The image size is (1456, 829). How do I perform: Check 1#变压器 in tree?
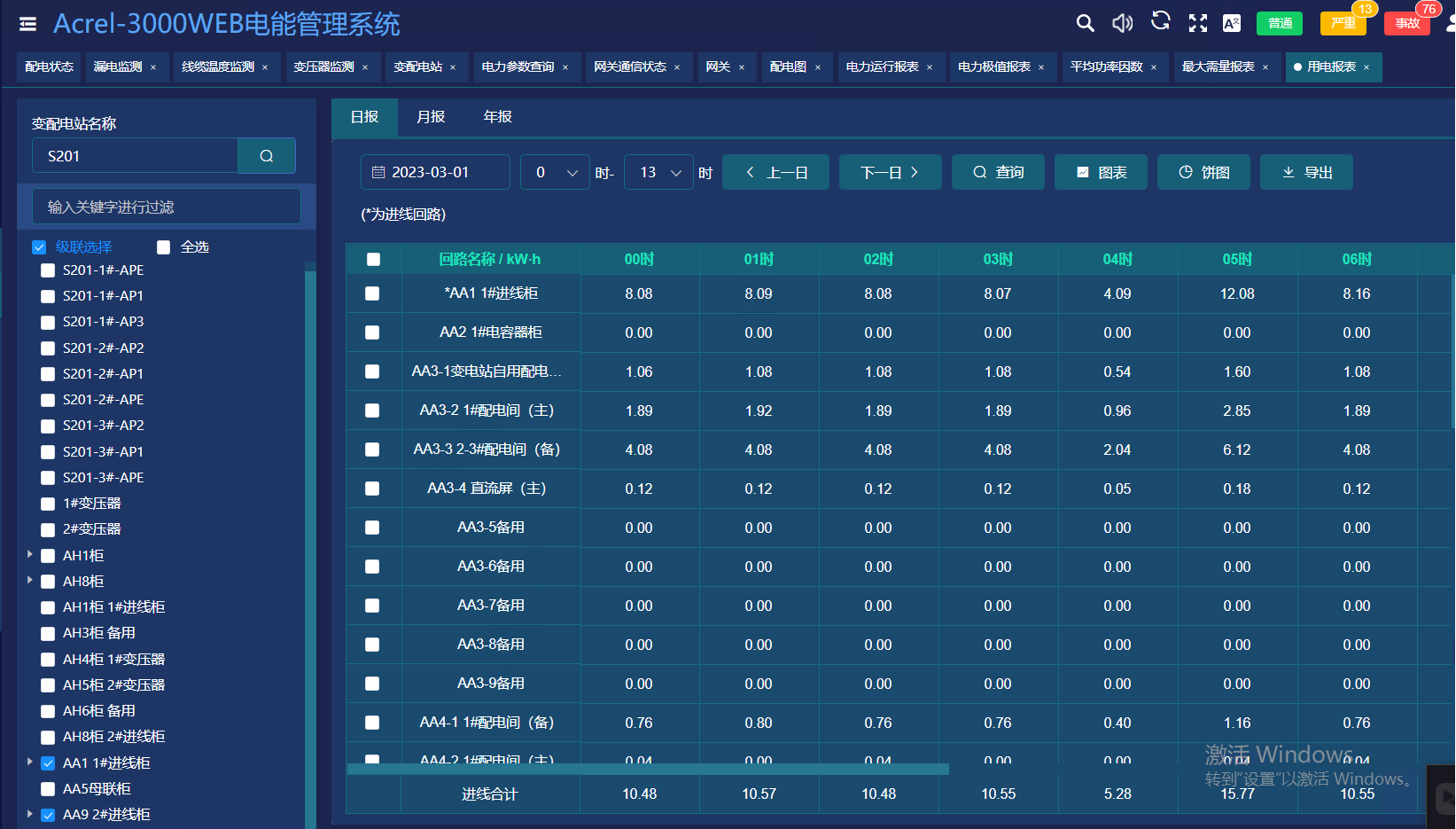[x=48, y=504]
